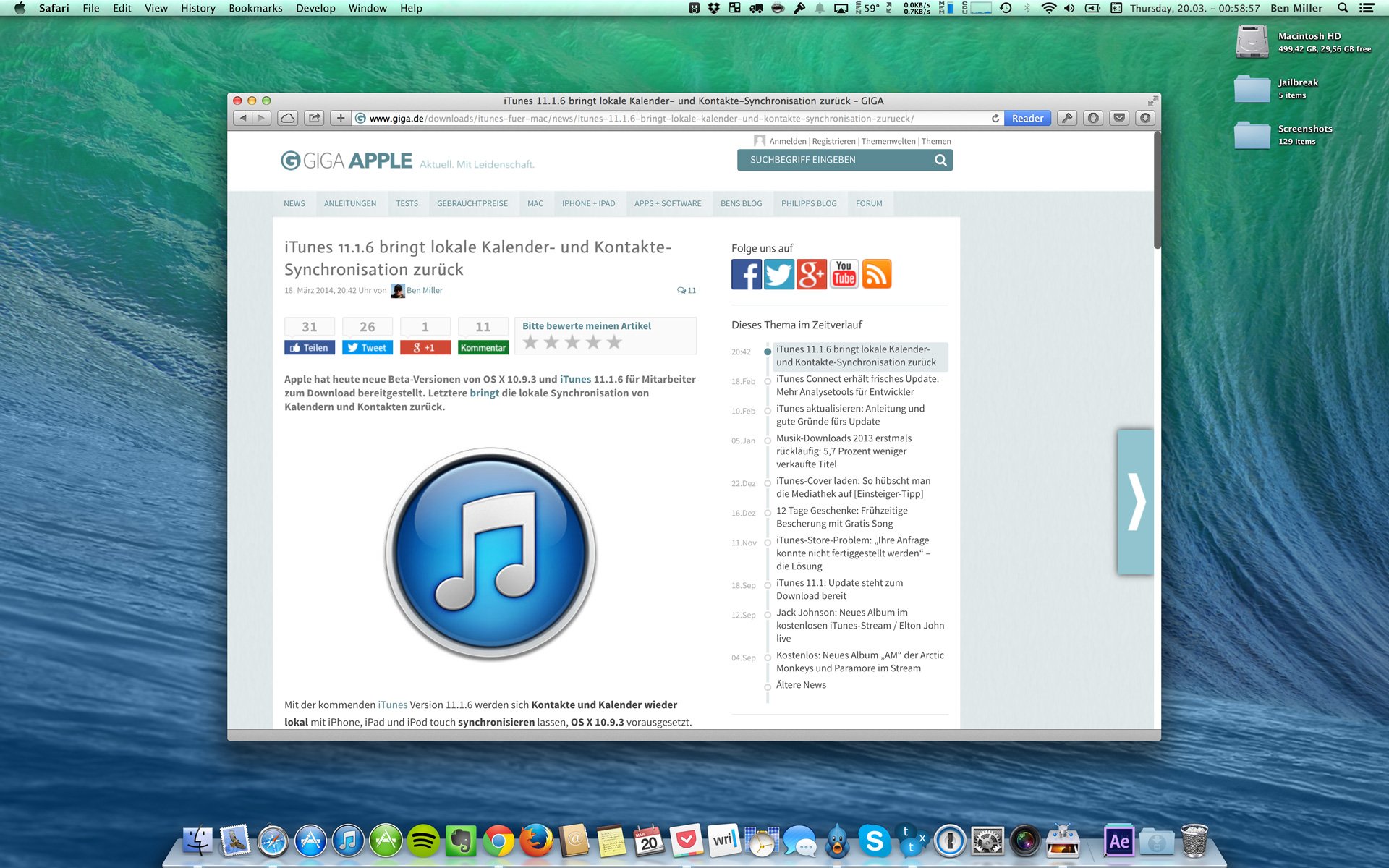This screenshot has height=868, width=1389.
Task: Open author Ben Miller's profile link
Action: pyautogui.click(x=424, y=290)
